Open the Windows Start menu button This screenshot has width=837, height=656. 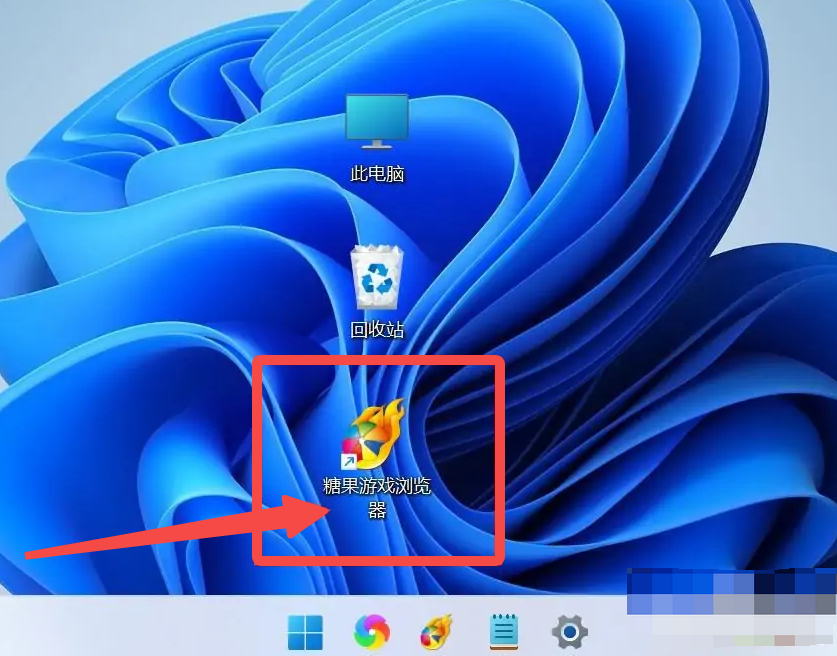[305, 631]
